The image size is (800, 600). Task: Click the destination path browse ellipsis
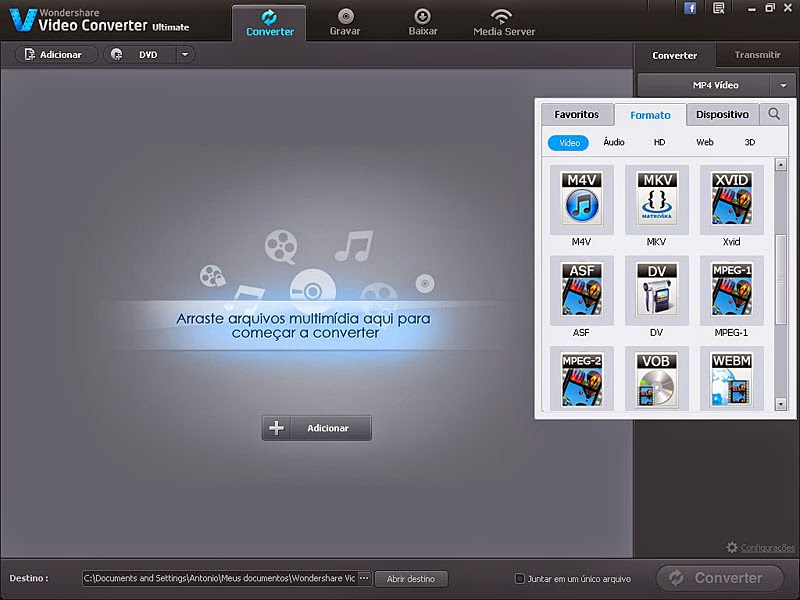click(364, 578)
